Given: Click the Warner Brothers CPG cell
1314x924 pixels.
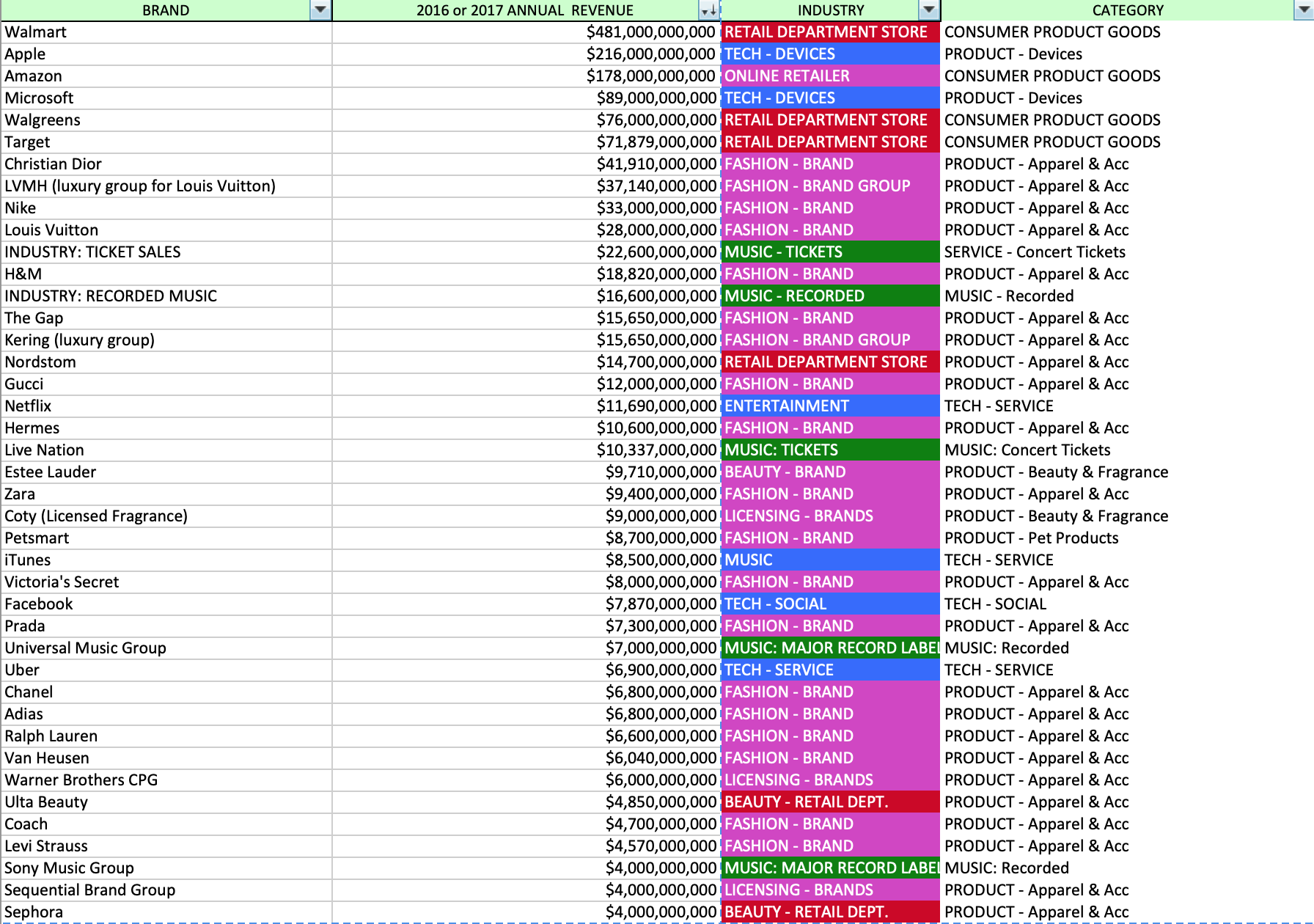Looking at the screenshot, I should pos(166,780).
